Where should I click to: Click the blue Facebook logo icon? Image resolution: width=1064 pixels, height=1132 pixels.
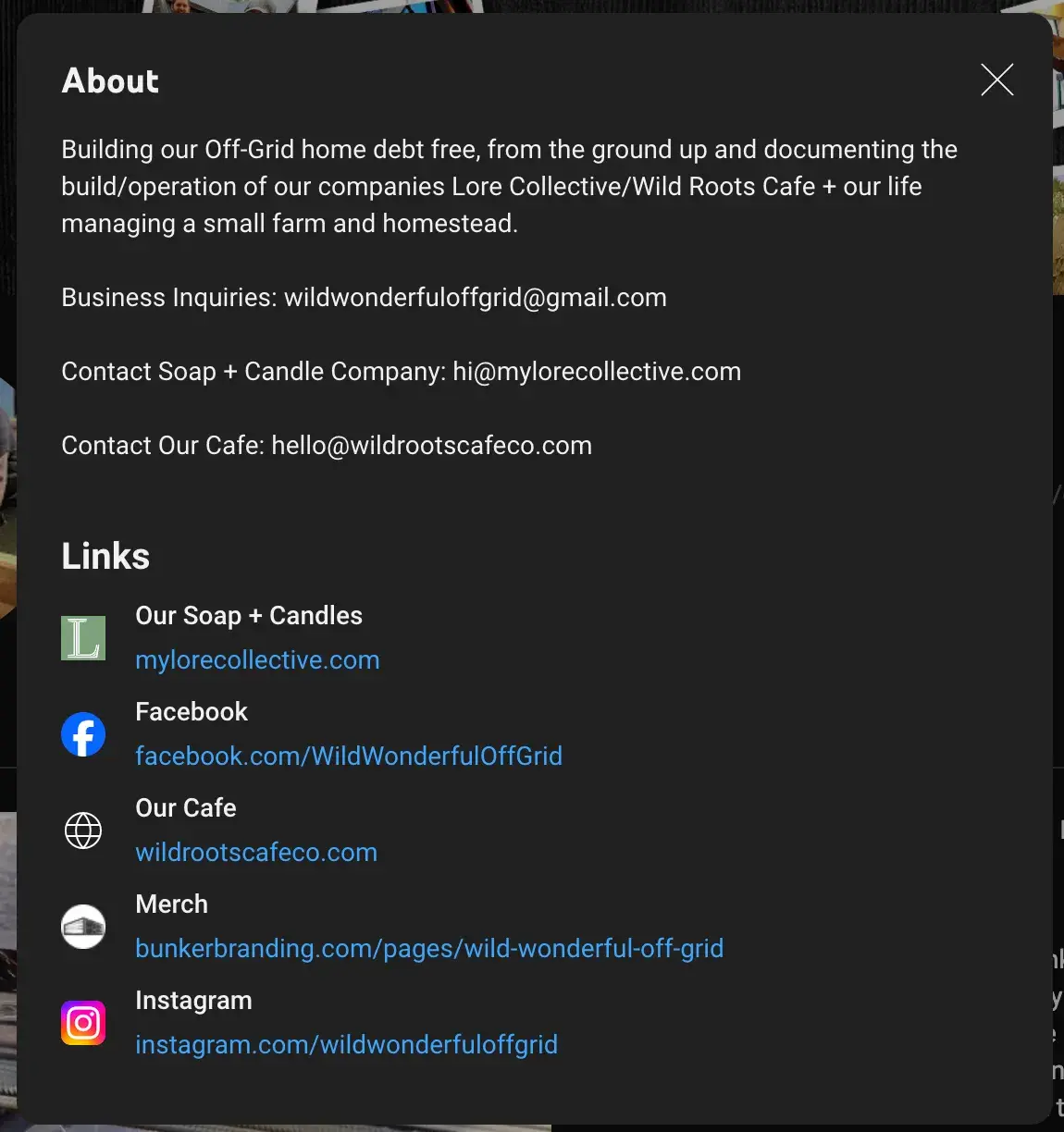[x=83, y=734]
